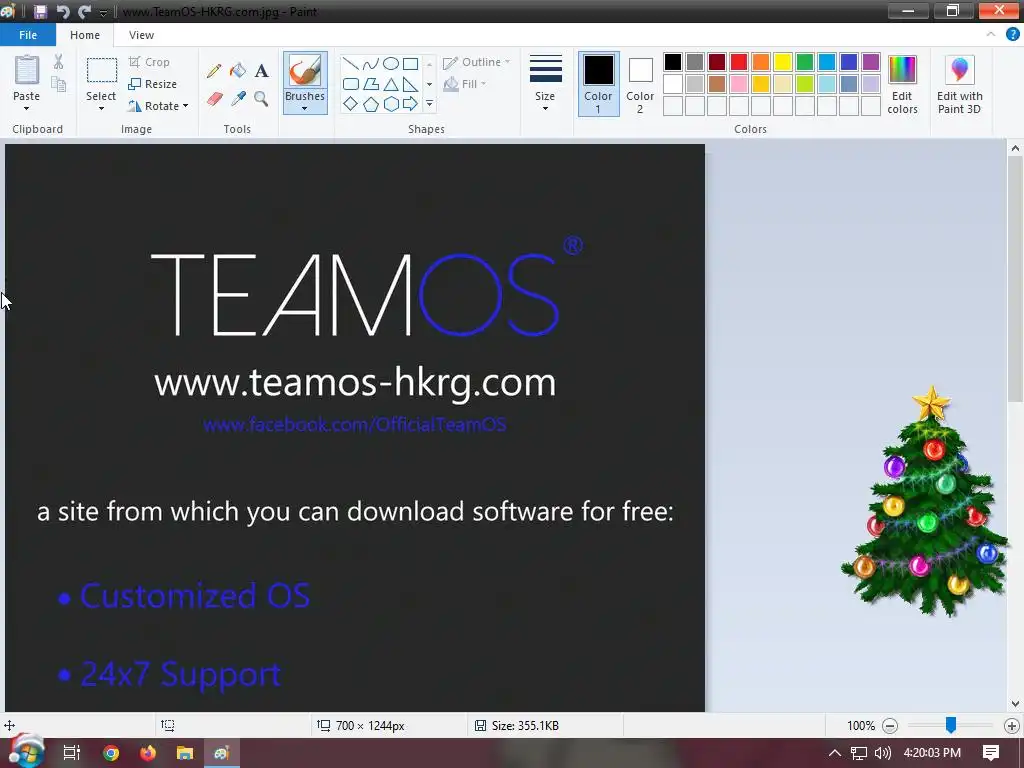The height and width of the screenshot is (768, 1024).
Task: Choose the Triangle shape
Action: click(x=391, y=84)
